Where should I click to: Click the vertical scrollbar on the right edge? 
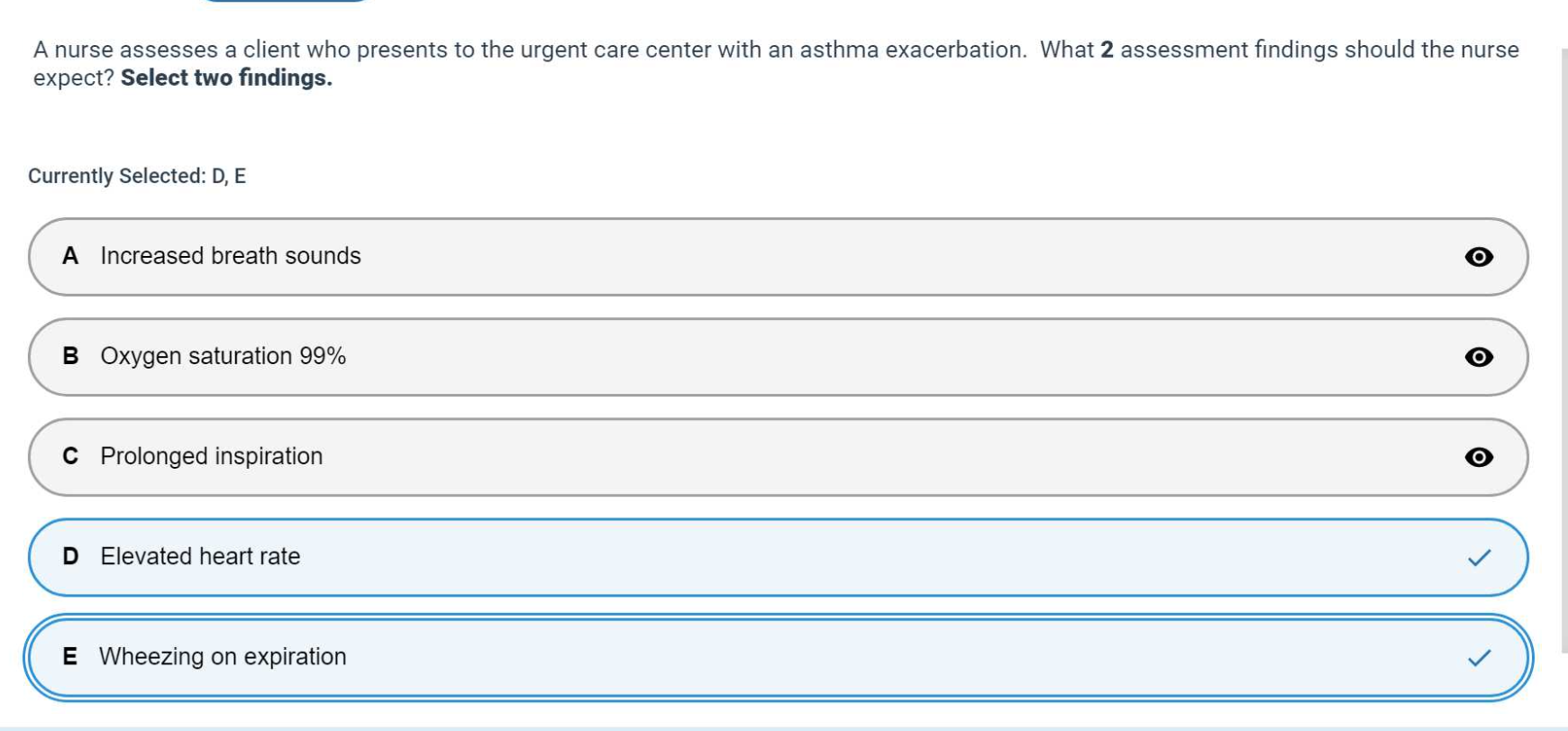tap(1563, 350)
